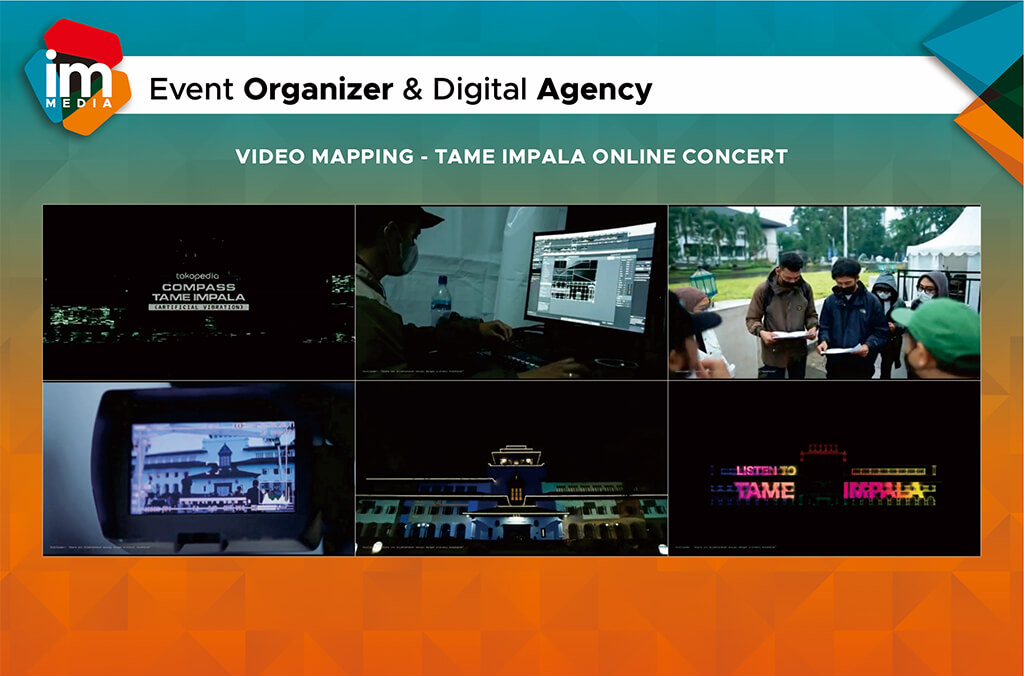Open the camera viewfinder thumbnail
Screen dimensions: 1024x676
[198, 467]
